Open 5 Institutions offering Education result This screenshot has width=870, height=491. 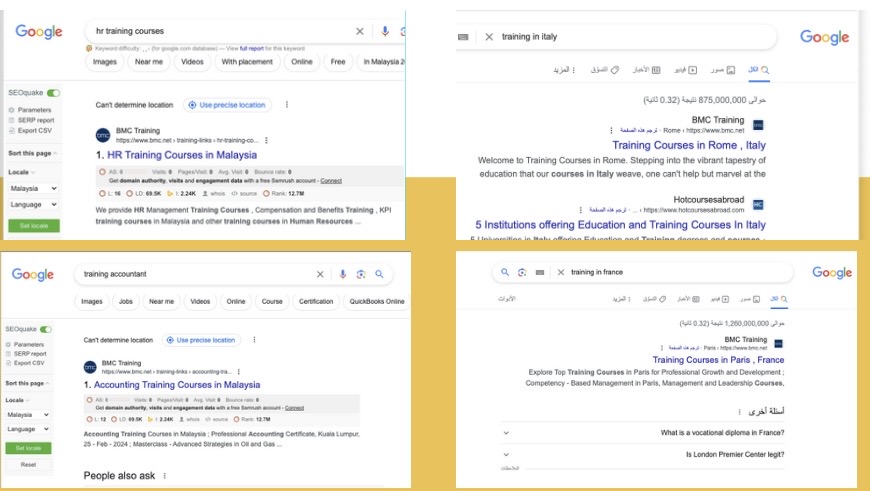coord(620,225)
